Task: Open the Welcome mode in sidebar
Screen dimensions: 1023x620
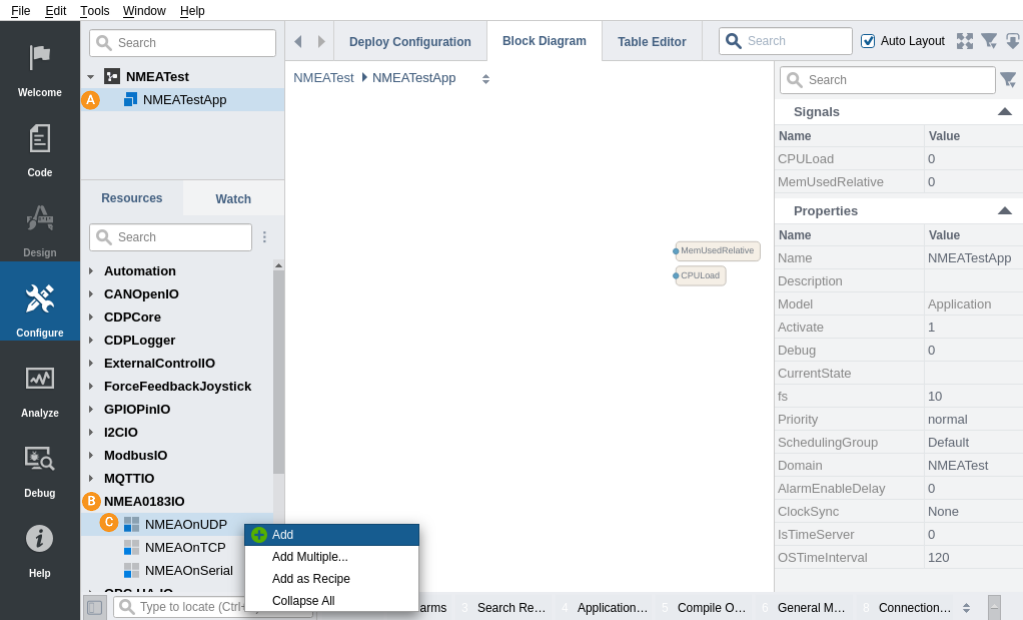Action: 39,69
